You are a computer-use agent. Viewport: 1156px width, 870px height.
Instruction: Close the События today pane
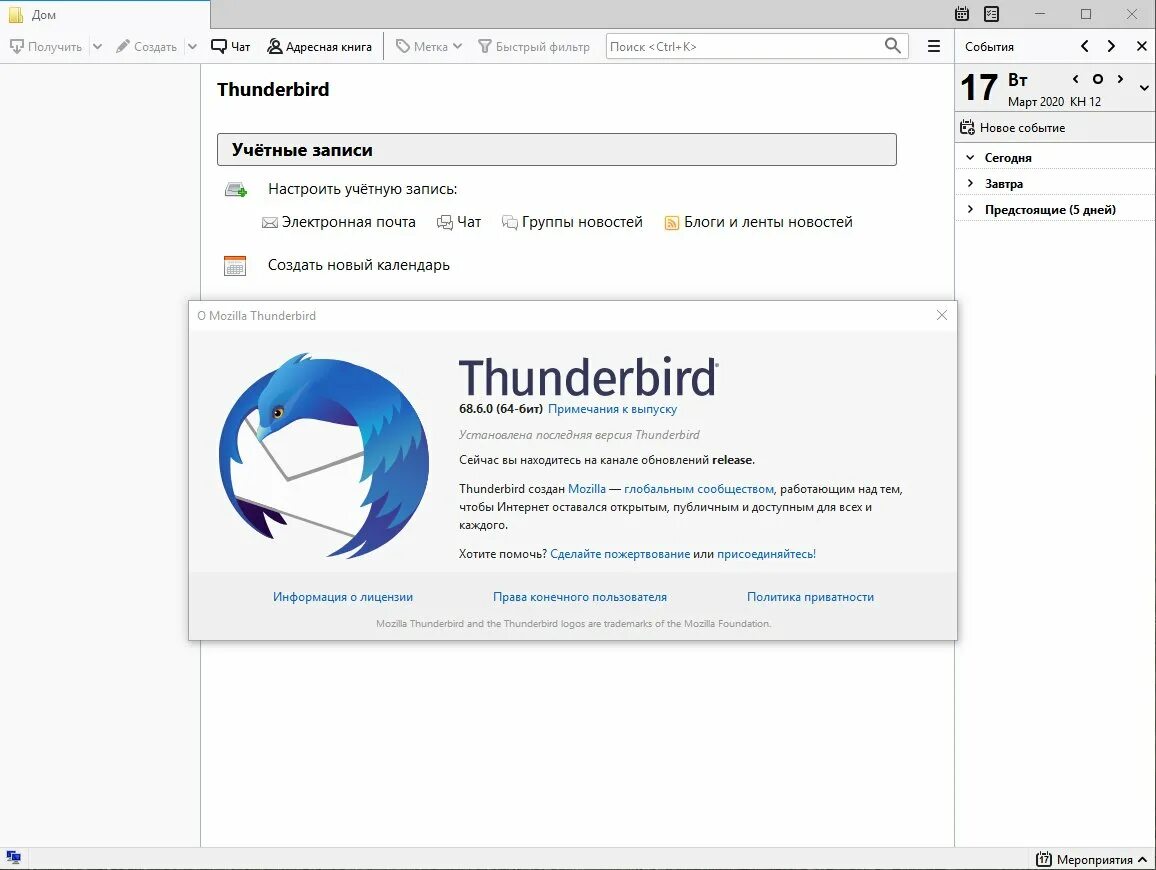pos(1141,46)
